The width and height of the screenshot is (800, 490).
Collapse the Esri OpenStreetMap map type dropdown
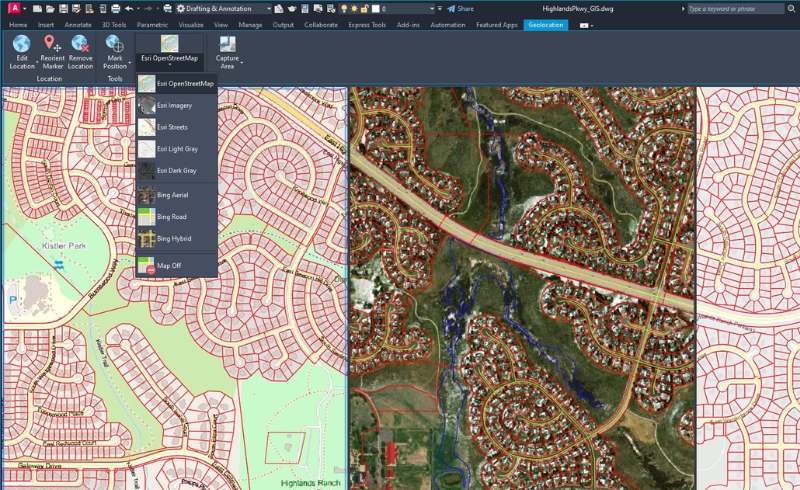(x=169, y=65)
